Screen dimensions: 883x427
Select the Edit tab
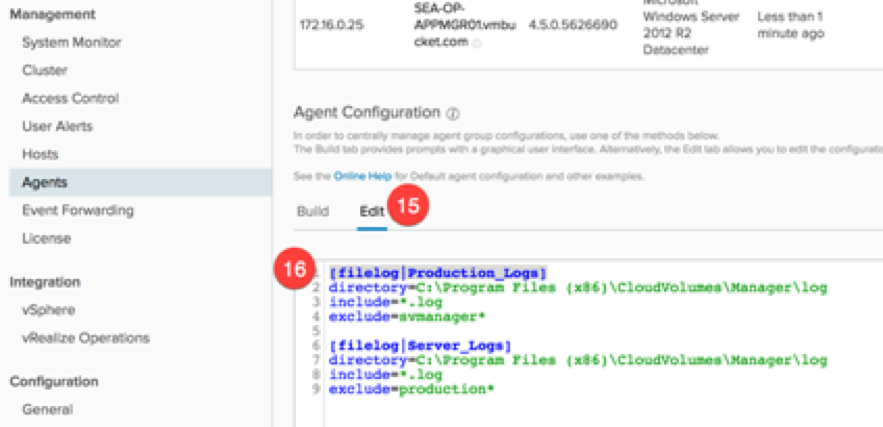[372, 212]
